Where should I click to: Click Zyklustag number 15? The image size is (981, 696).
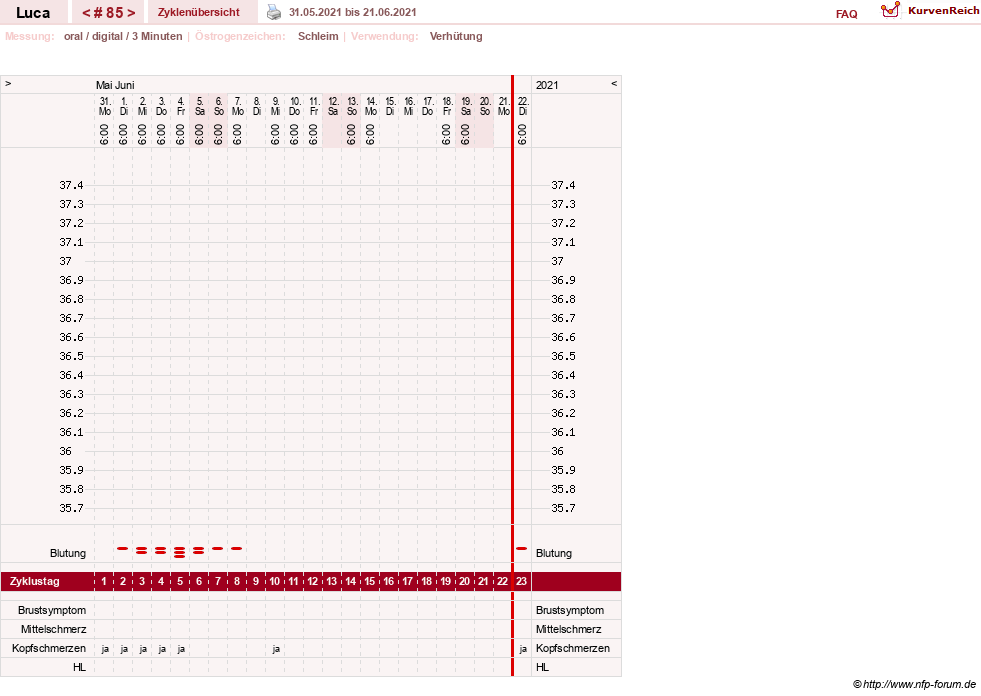click(x=370, y=581)
